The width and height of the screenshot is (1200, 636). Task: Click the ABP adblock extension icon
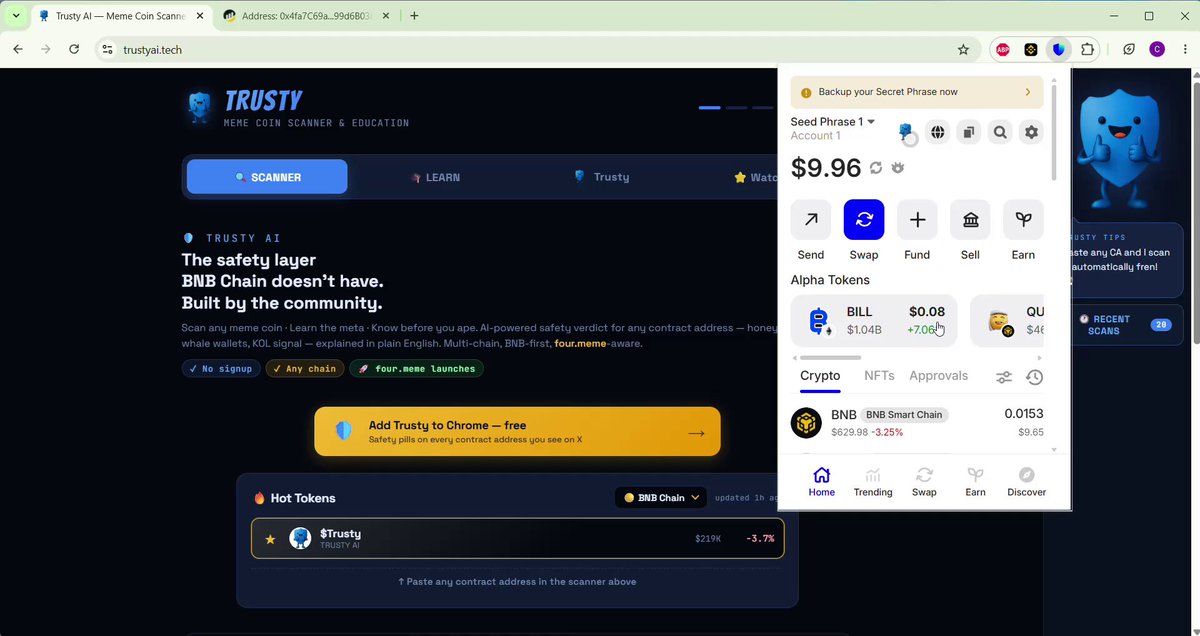(x=1002, y=49)
